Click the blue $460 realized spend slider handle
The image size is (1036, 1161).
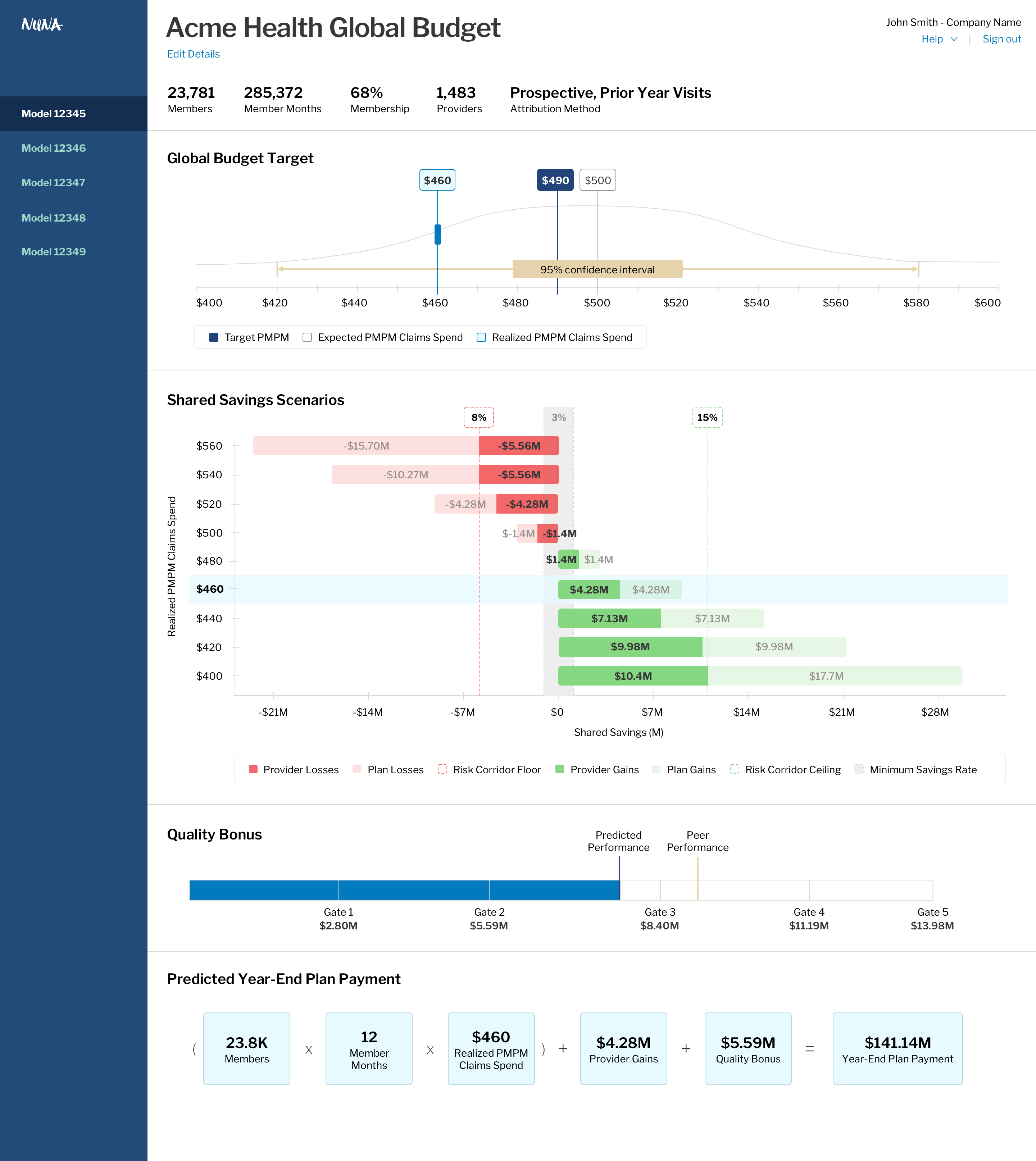pos(438,235)
